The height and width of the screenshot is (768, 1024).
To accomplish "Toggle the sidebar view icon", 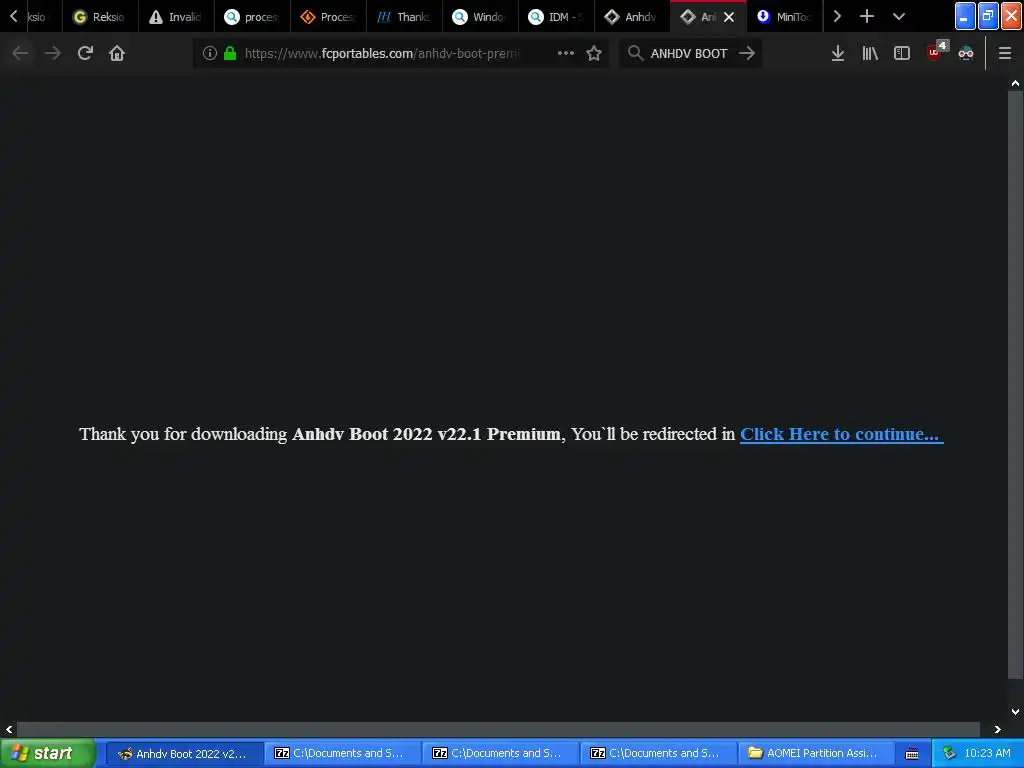I will [x=902, y=53].
